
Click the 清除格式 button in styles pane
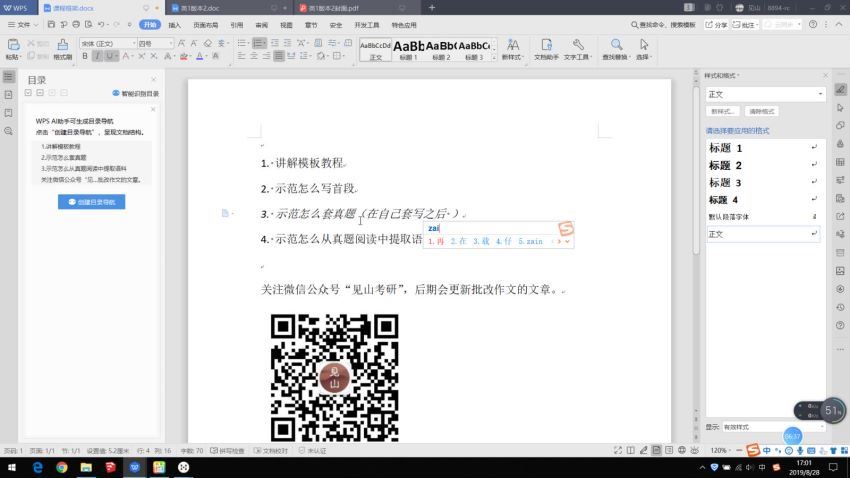point(762,111)
